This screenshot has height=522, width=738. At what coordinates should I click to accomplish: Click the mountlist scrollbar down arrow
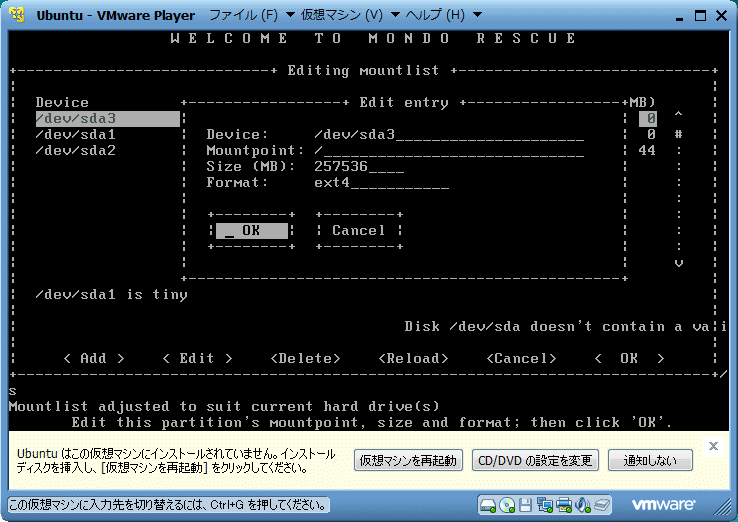(x=679, y=262)
